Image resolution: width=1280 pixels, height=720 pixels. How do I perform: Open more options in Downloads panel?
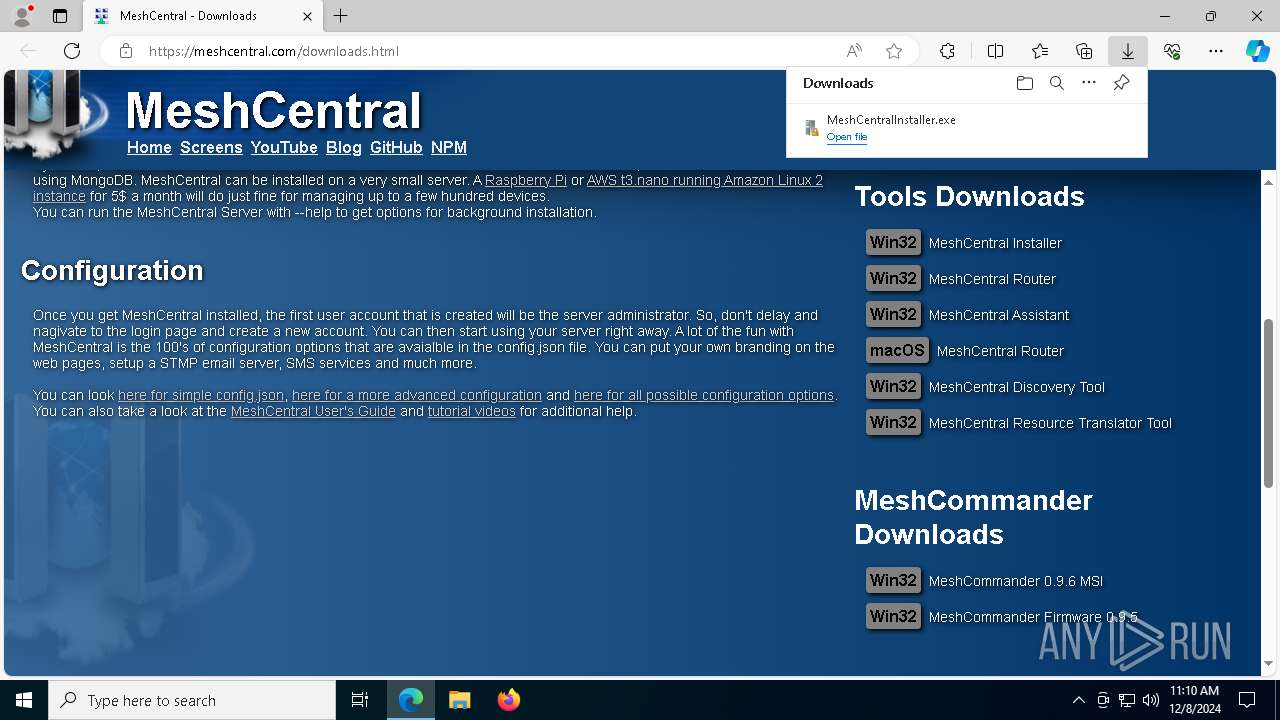coord(1089,83)
